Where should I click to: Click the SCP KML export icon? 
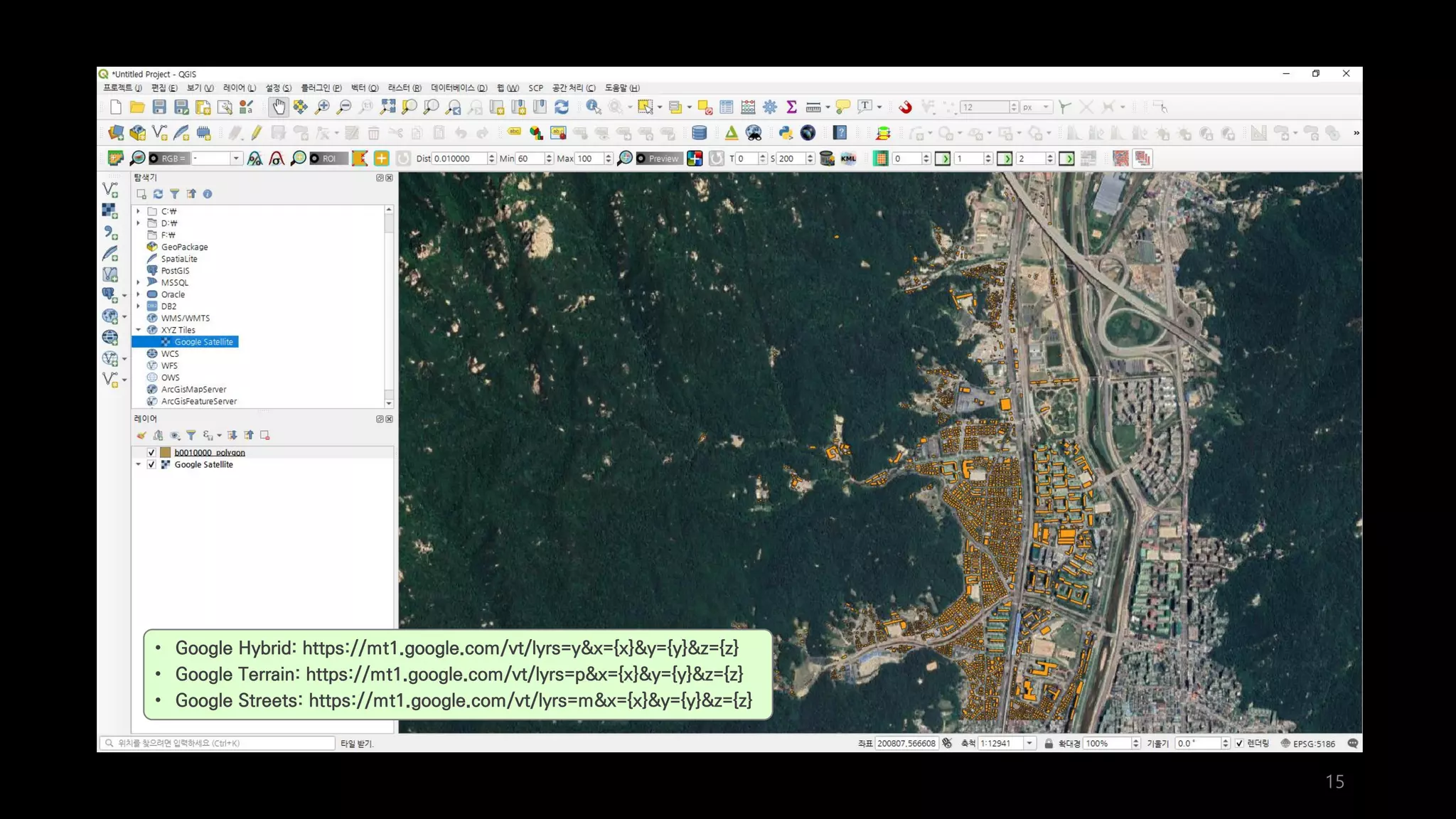coord(848,159)
